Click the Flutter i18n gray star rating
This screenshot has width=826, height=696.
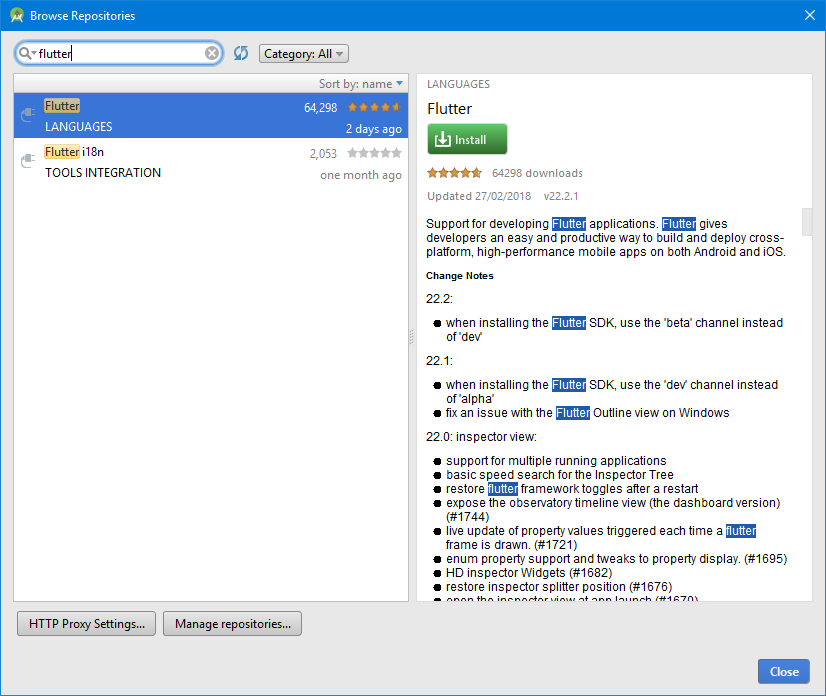pyautogui.click(x=375, y=153)
